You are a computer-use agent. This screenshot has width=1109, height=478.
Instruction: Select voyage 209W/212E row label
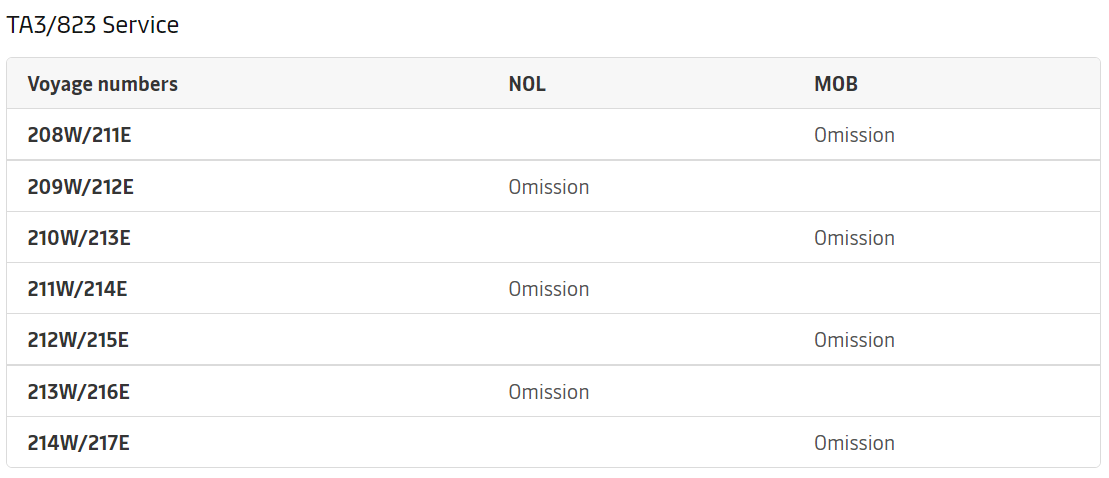pos(81,187)
